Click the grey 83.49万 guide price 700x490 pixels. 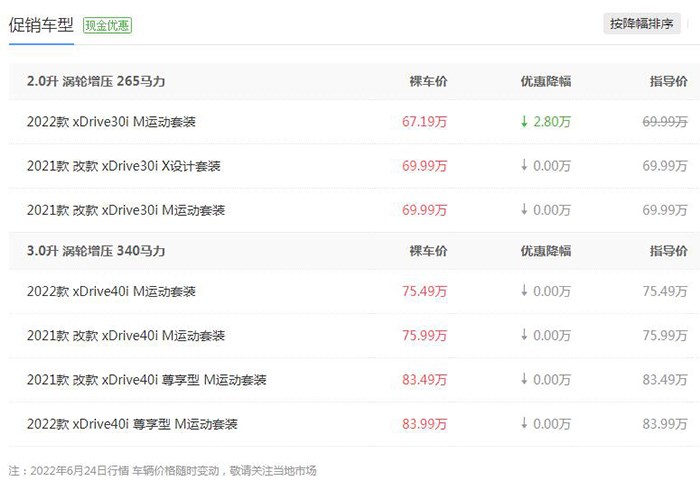click(x=665, y=379)
